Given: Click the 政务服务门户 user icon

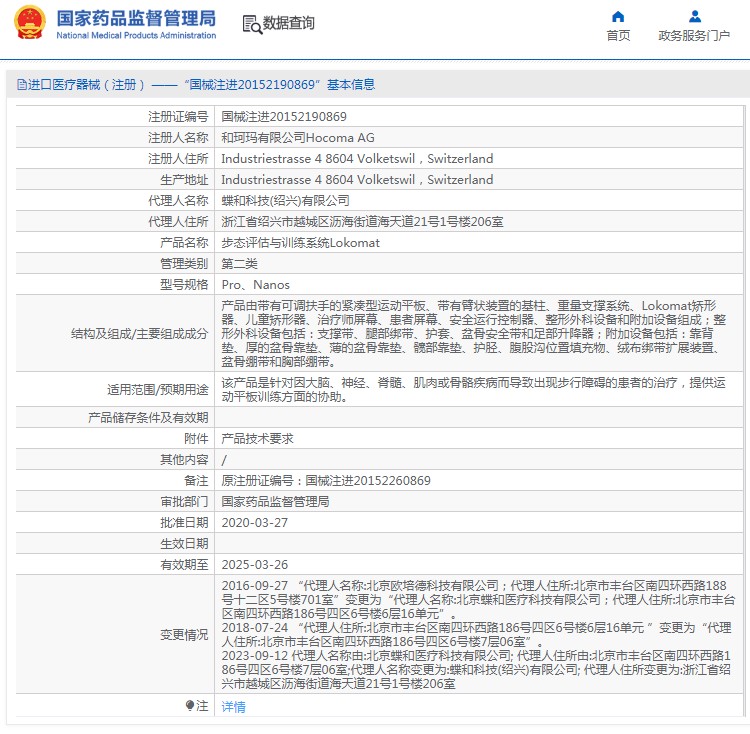Looking at the screenshot, I should click(695, 17).
